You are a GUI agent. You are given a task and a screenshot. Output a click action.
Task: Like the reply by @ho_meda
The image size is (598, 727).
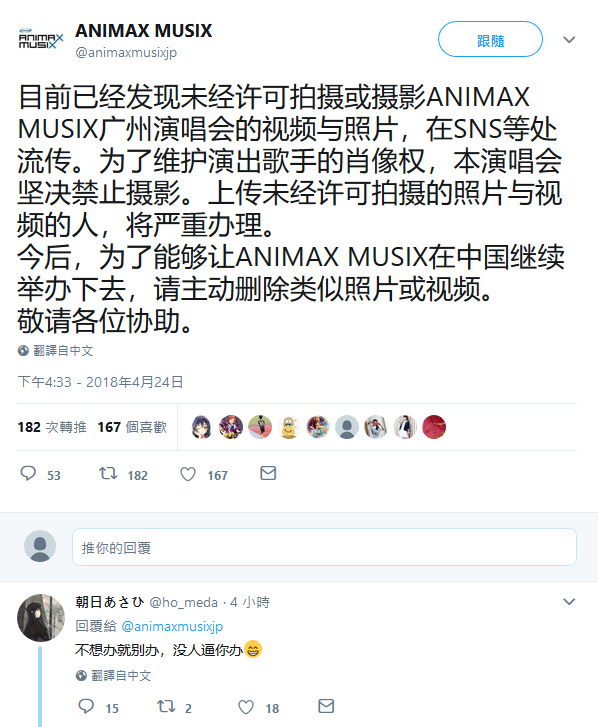246,707
